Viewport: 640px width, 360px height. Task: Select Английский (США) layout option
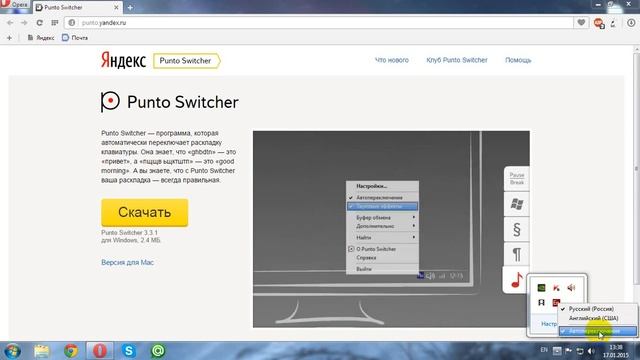598,318
